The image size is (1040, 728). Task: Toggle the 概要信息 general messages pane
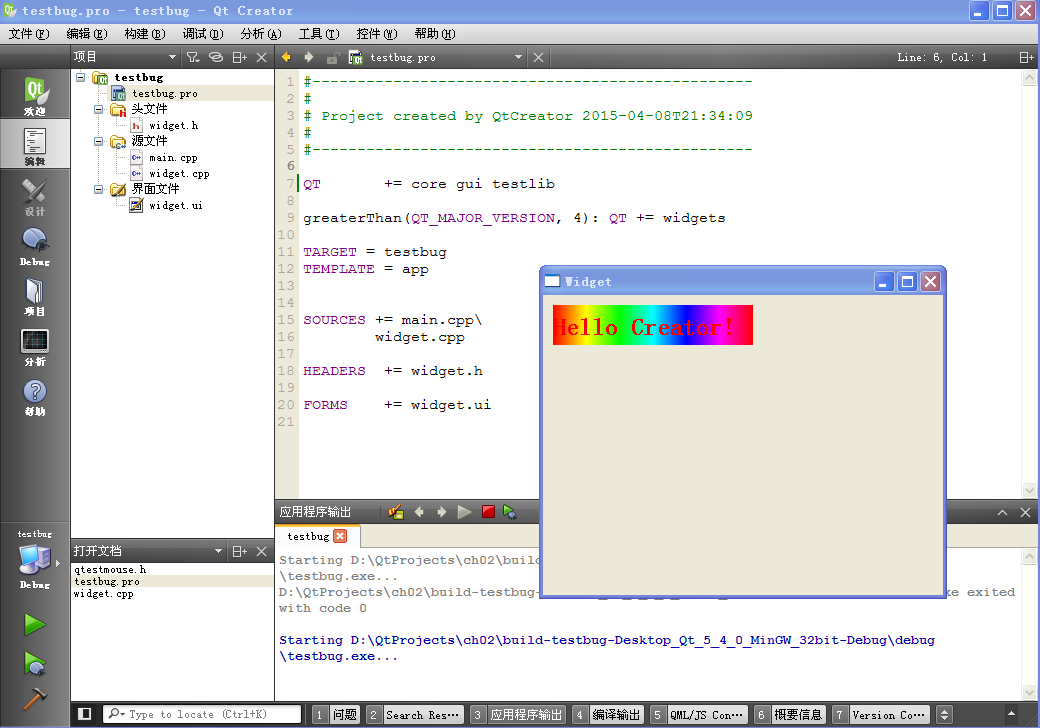(789, 715)
